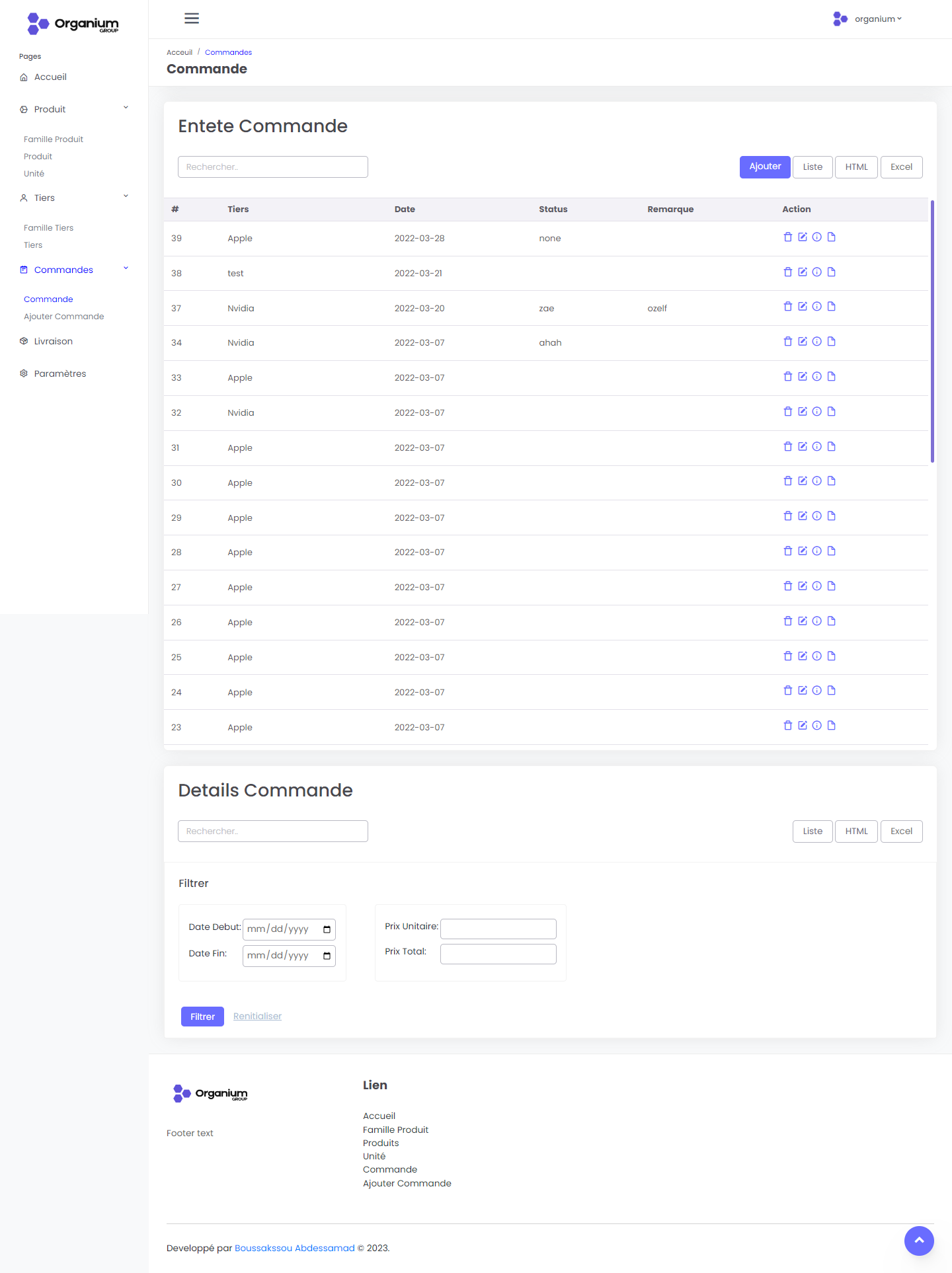Click the Entete Commande table scrollbar
This screenshot has height=1273, width=952.
coord(932,330)
